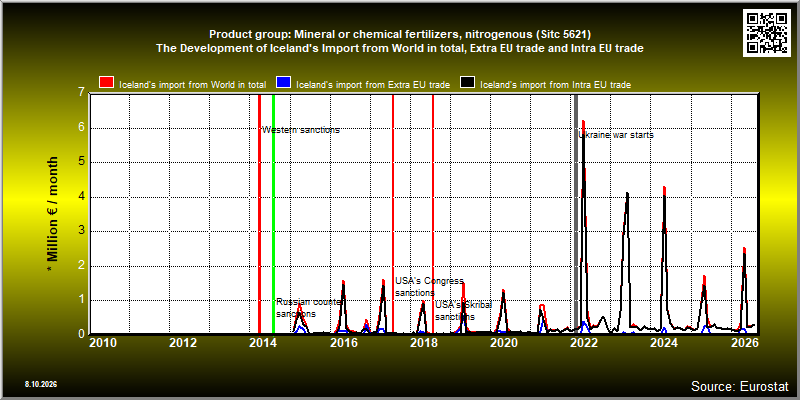Screen dimensions: 800x400
Task: Click the "Russian counter sanctions" annotation
Action: (x=308, y=308)
